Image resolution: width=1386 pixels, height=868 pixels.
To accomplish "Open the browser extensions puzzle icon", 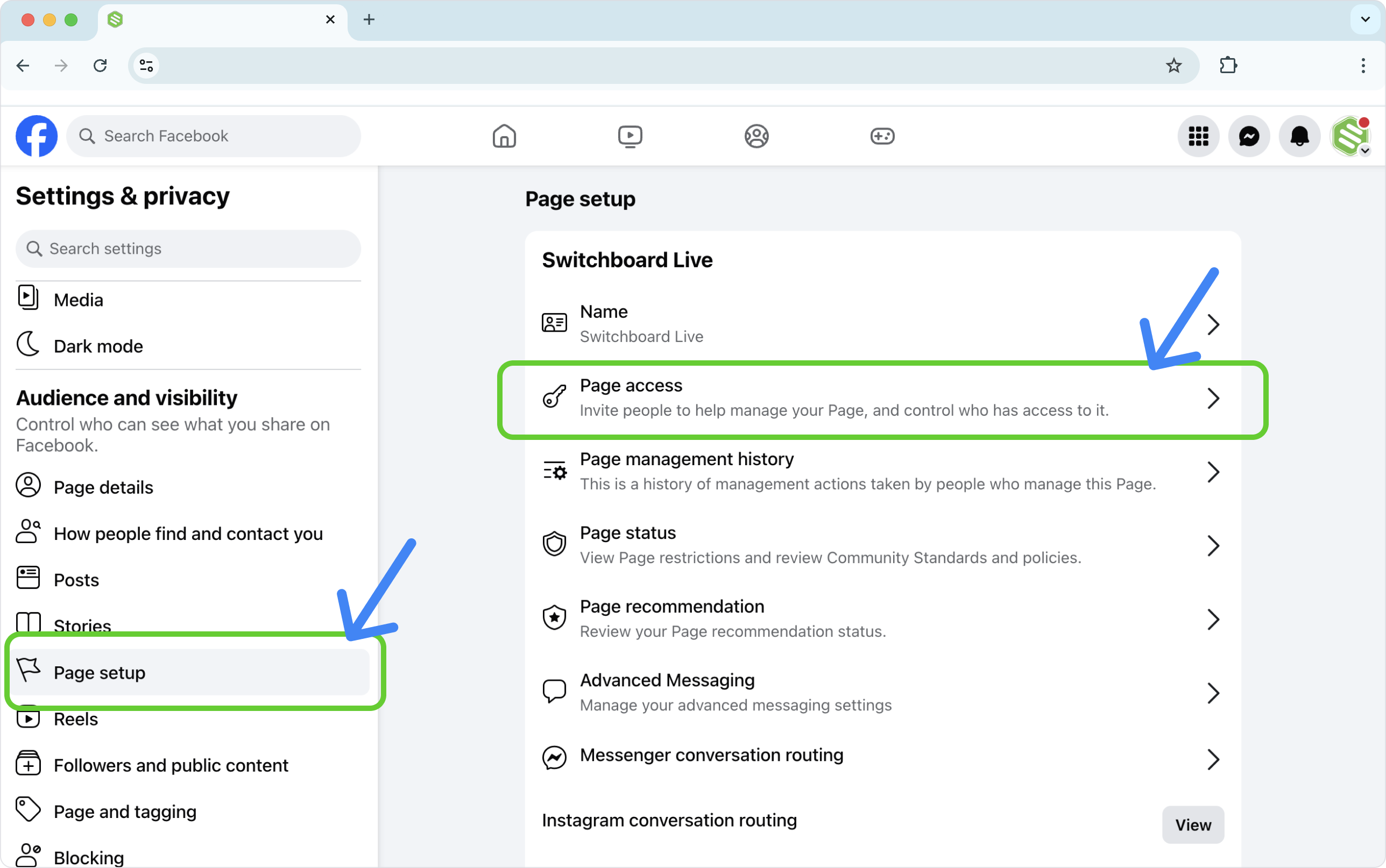I will [1228, 66].
